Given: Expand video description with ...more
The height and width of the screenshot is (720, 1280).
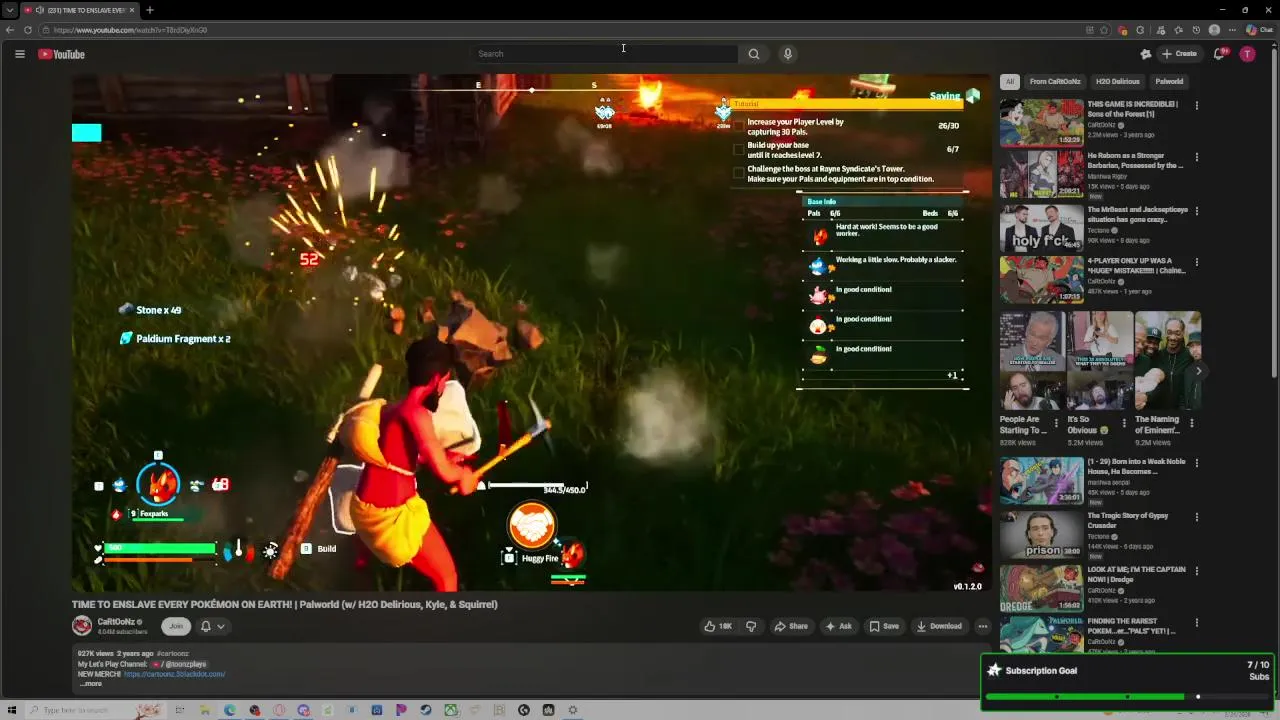Looking at the screenshot, I should coord(90,684).
